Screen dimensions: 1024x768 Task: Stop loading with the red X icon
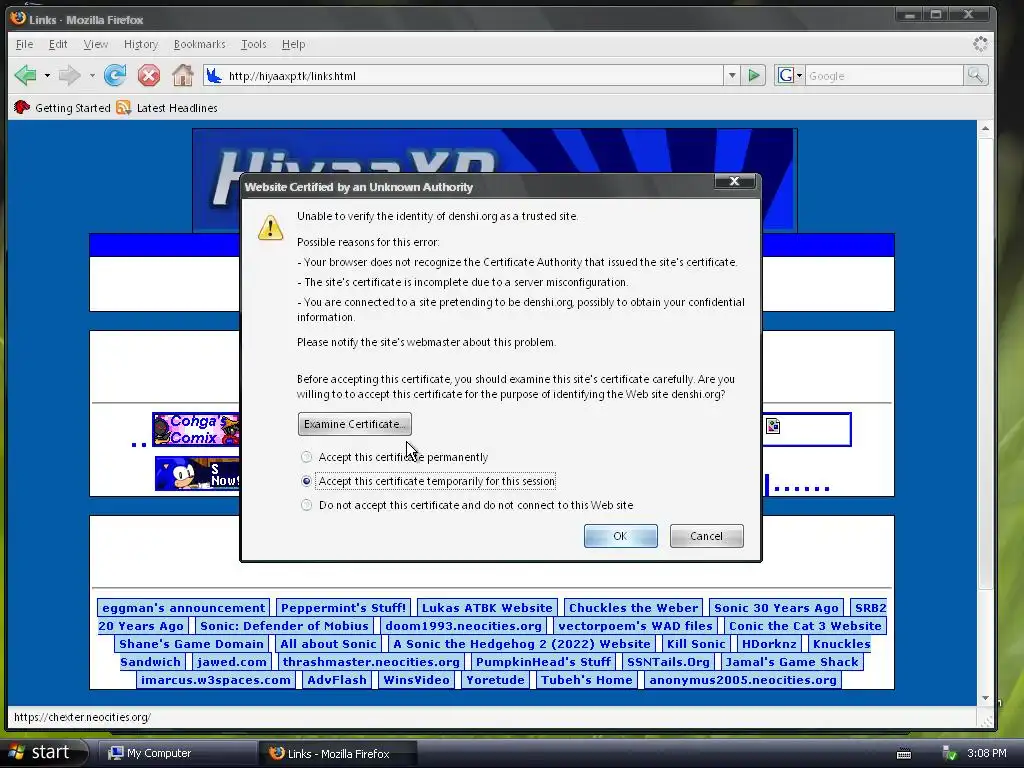pos(149,76)
